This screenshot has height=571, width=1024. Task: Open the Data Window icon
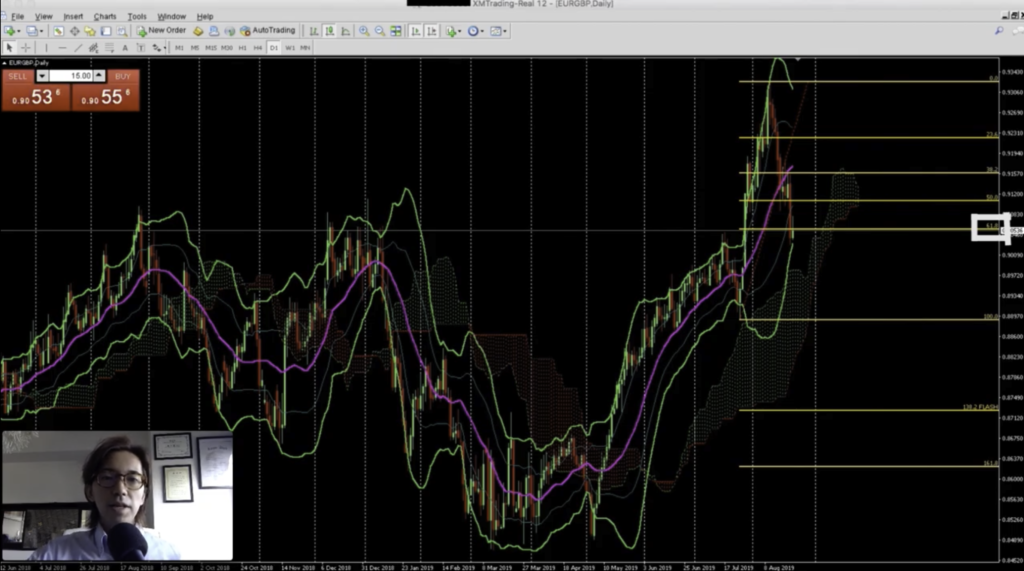coord(74,31)
